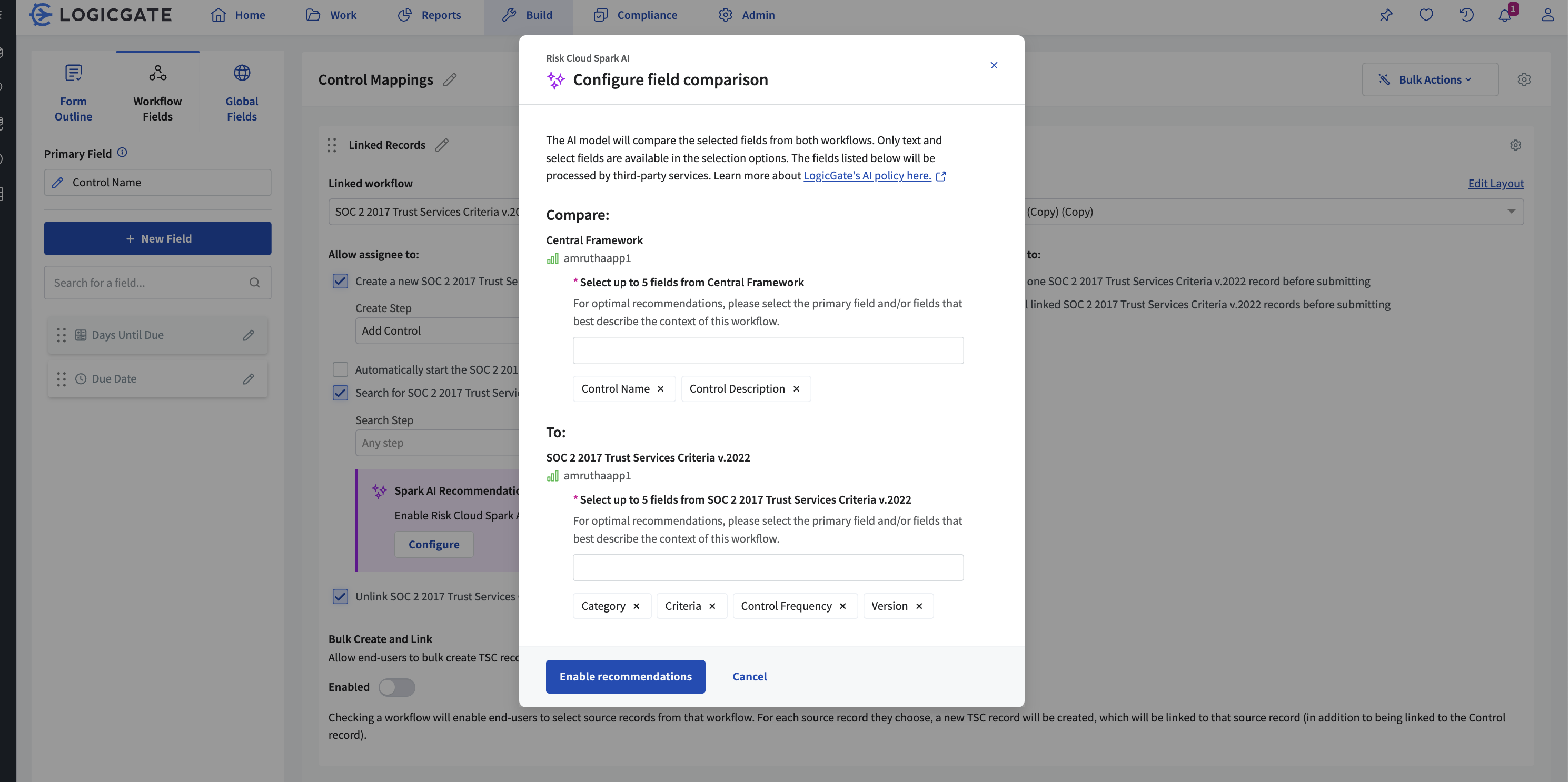The width and height of the screenshot is (1568, 782).
Task: Open LogicGate's AI policy link
Action: [x=867, y=176]
